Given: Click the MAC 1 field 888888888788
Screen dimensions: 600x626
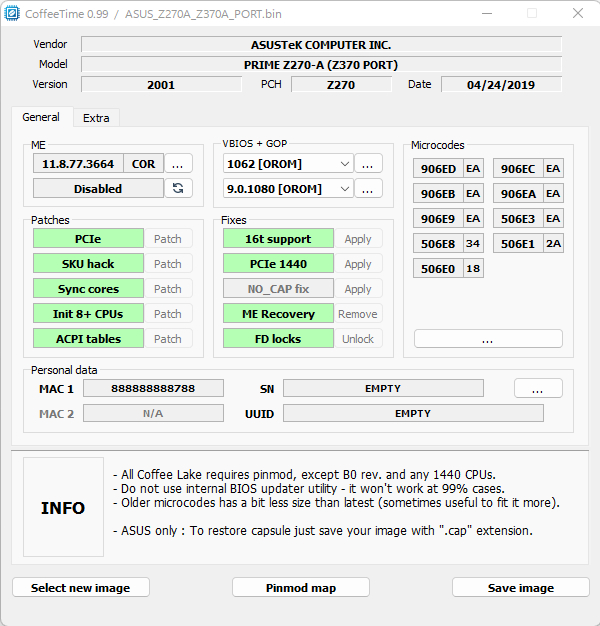Looking at the screenshot, I should (x=153, y=388).
